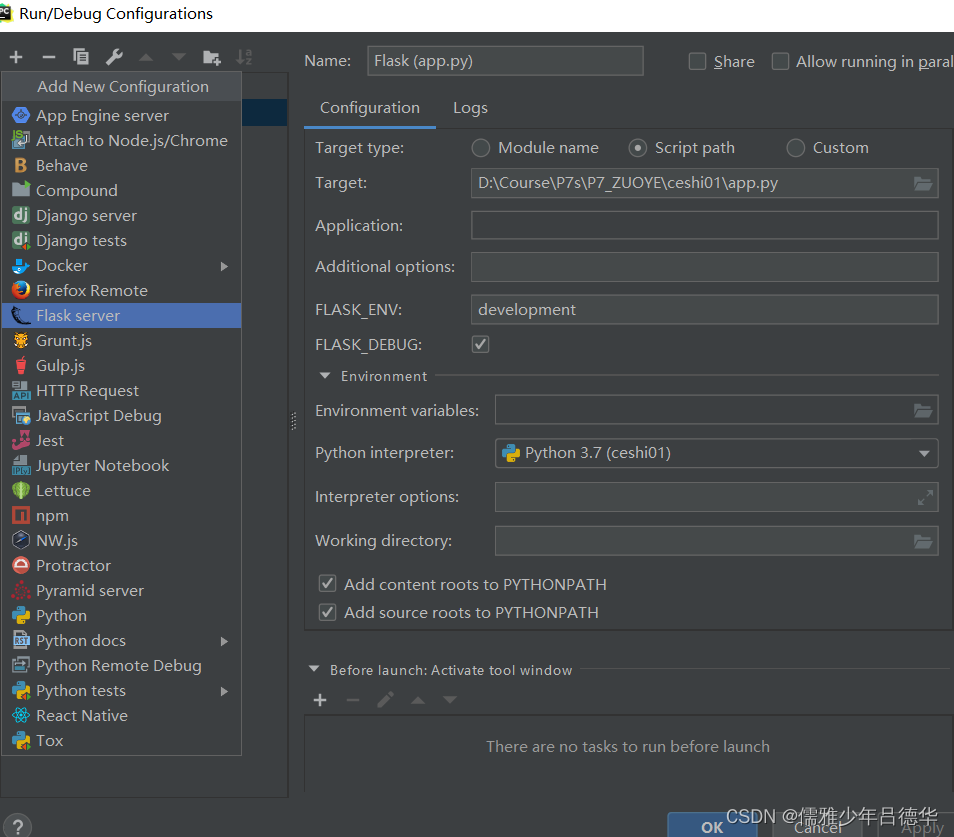This screenshot has width=954, height=837.
Task: Click the Name input field
Action: [x=506, y=61]
